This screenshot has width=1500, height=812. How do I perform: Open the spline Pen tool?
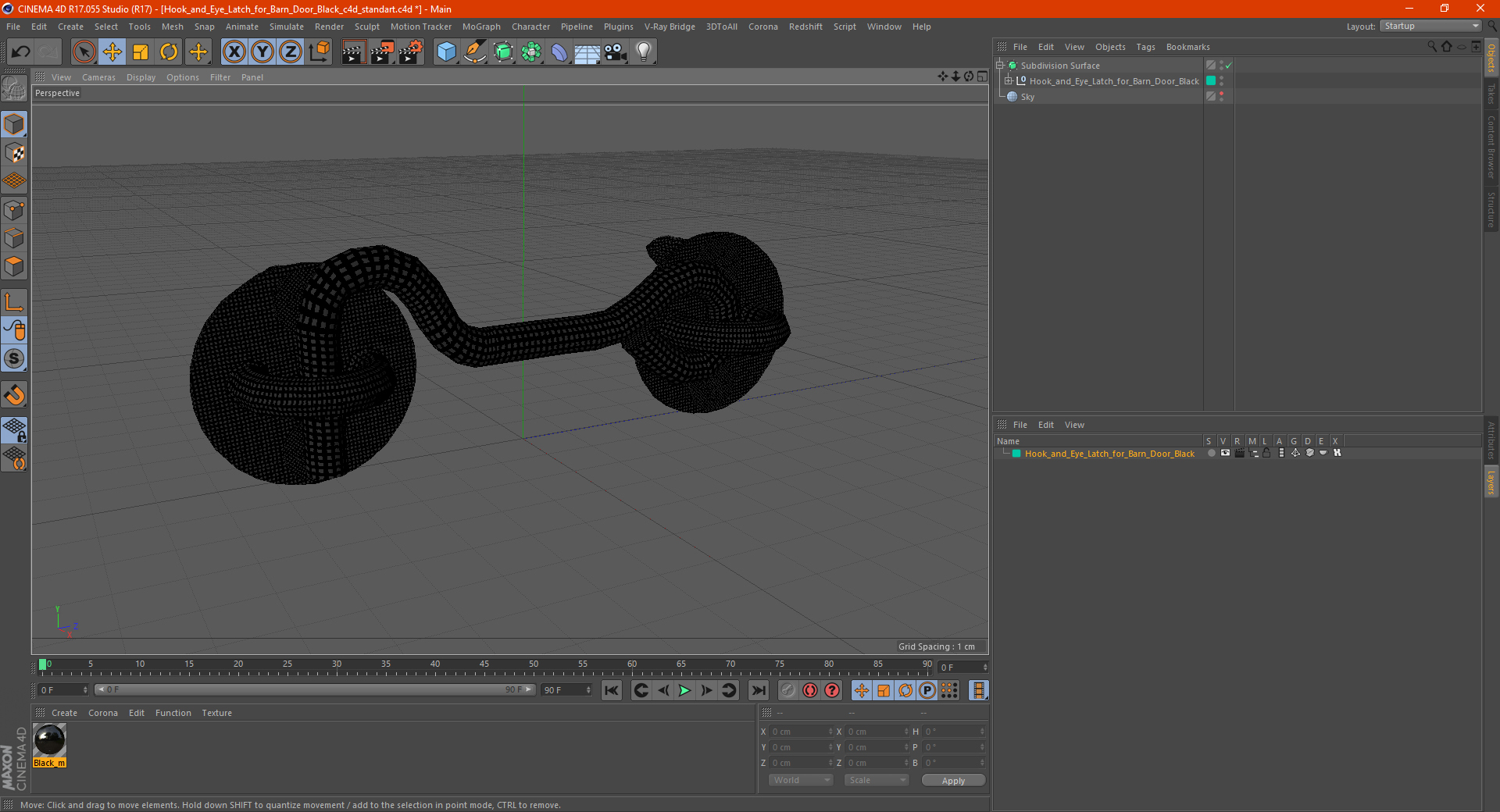tap(474, 52)
